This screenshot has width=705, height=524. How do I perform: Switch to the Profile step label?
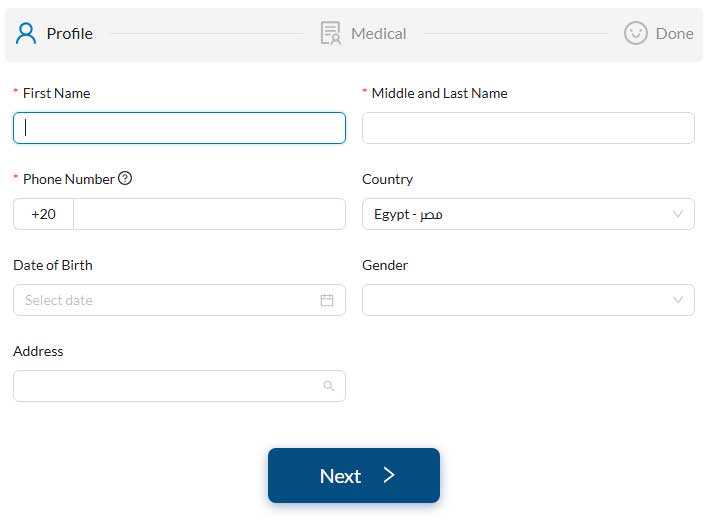[x=69, y=33]
